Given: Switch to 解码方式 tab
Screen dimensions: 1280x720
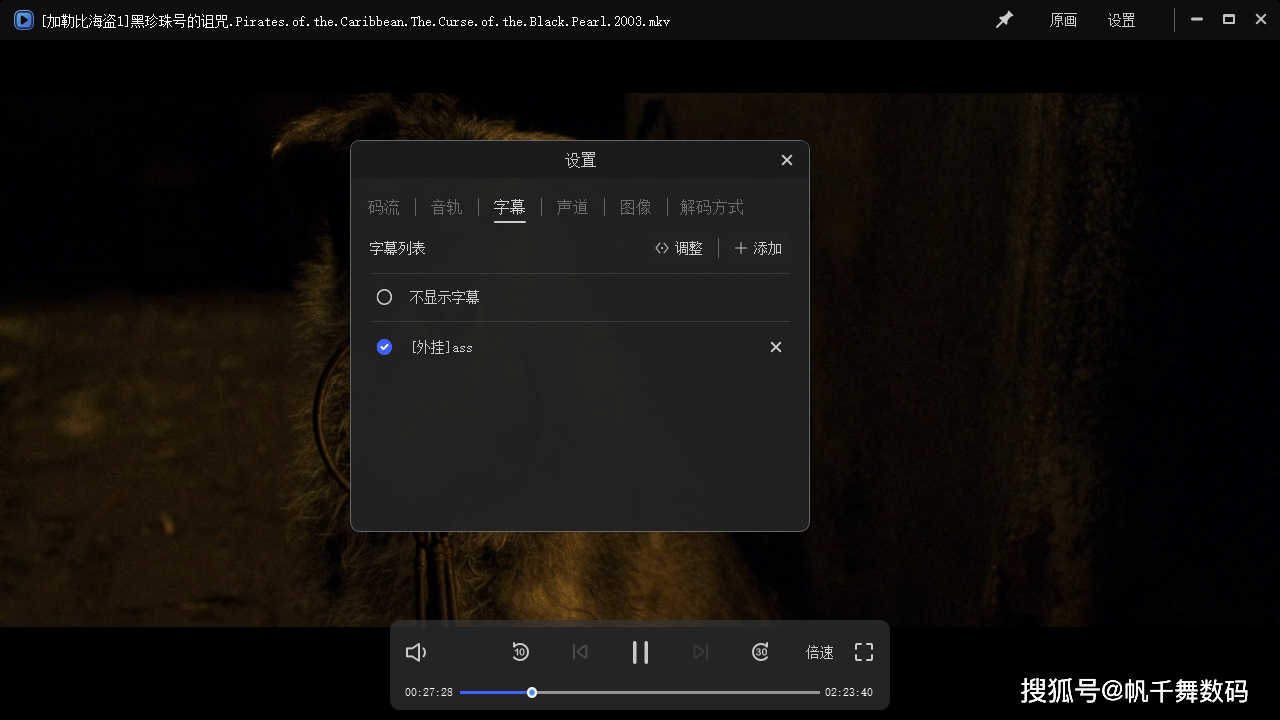Looking at the screenshot, I should [712, 207].
